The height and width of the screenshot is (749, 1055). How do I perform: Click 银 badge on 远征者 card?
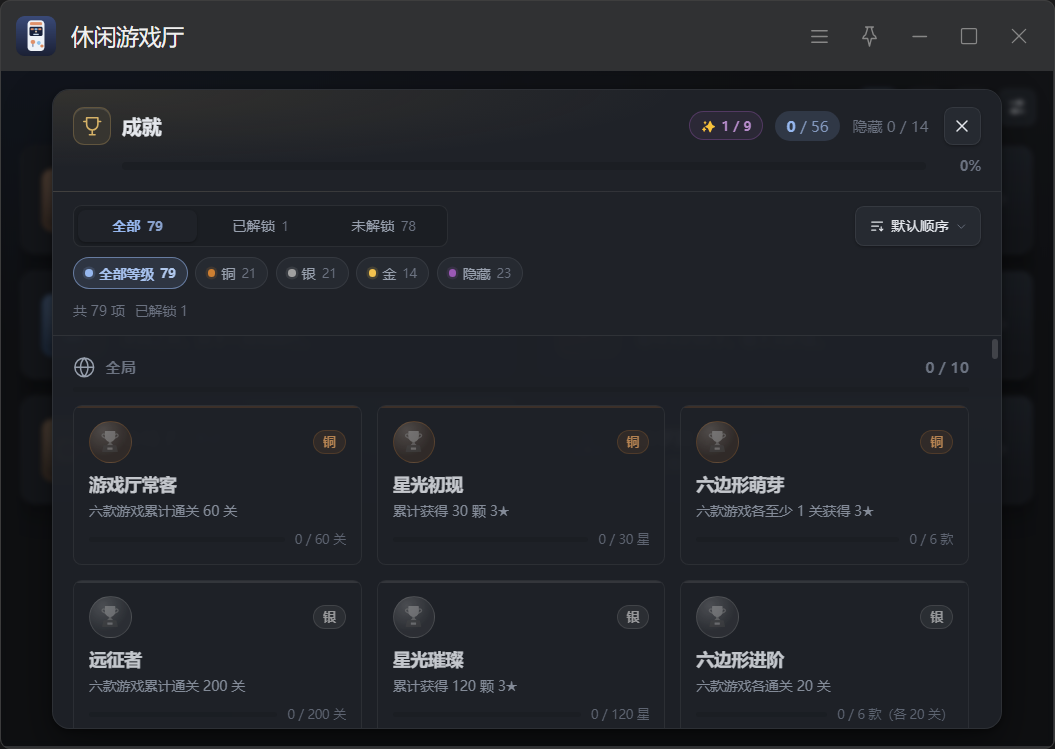pyautogui.click(x=330, y=616)
